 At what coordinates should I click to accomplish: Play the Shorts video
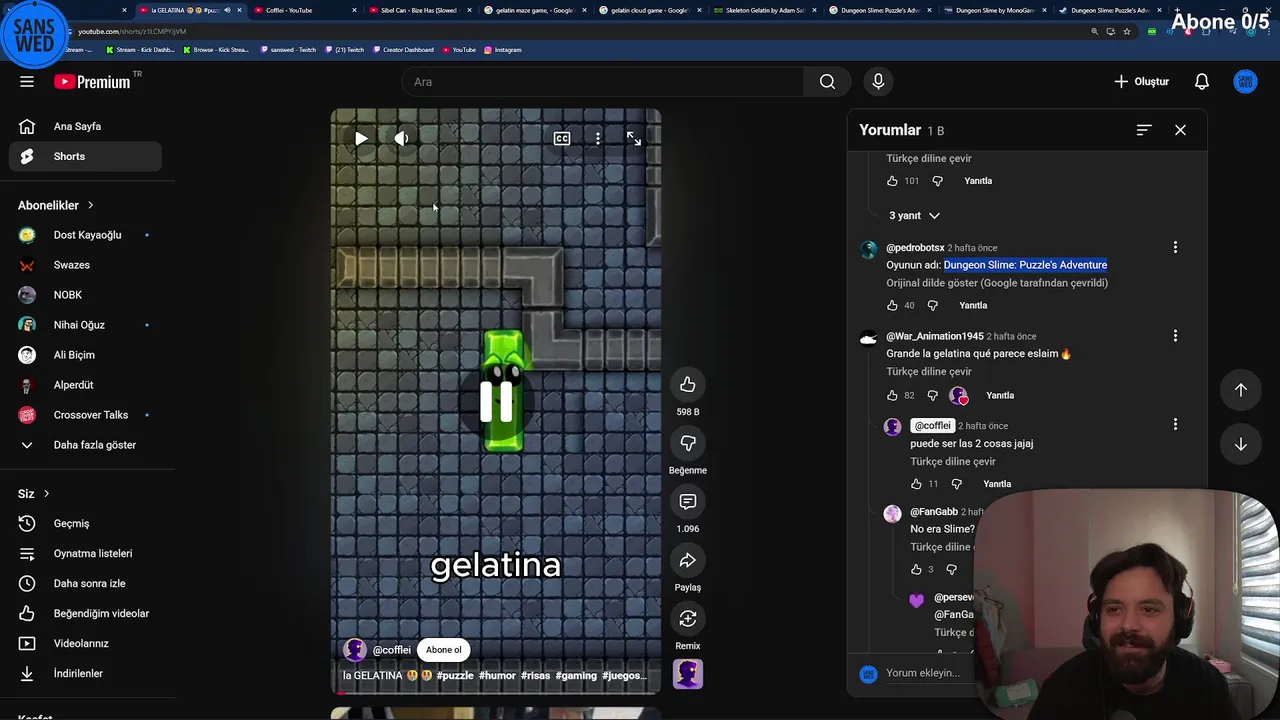pos(361,139)
